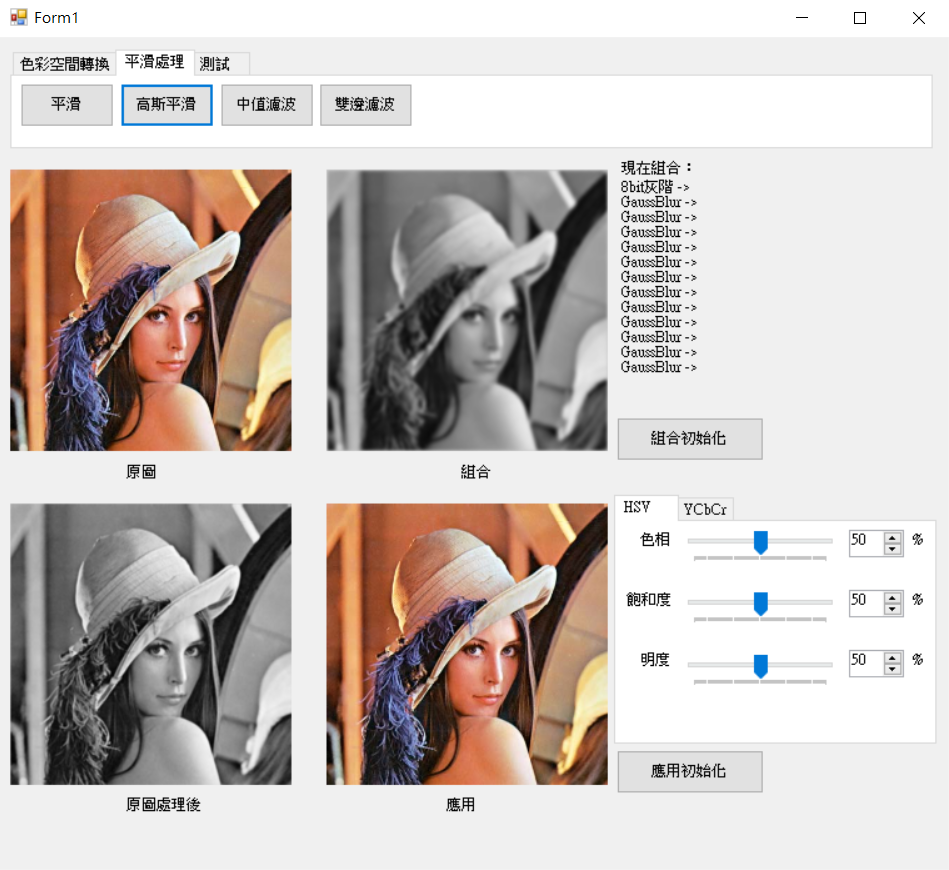Switch to the HSV tab
The width and height of the screenshot is (949, 870).
[645, 507]
